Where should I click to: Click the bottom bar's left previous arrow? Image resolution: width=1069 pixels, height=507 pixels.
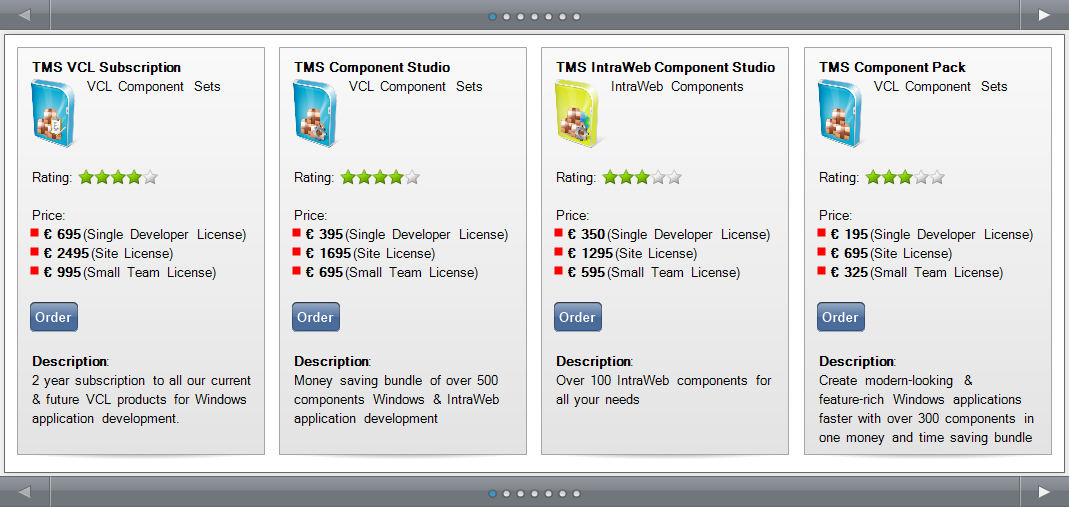[25, 492]
